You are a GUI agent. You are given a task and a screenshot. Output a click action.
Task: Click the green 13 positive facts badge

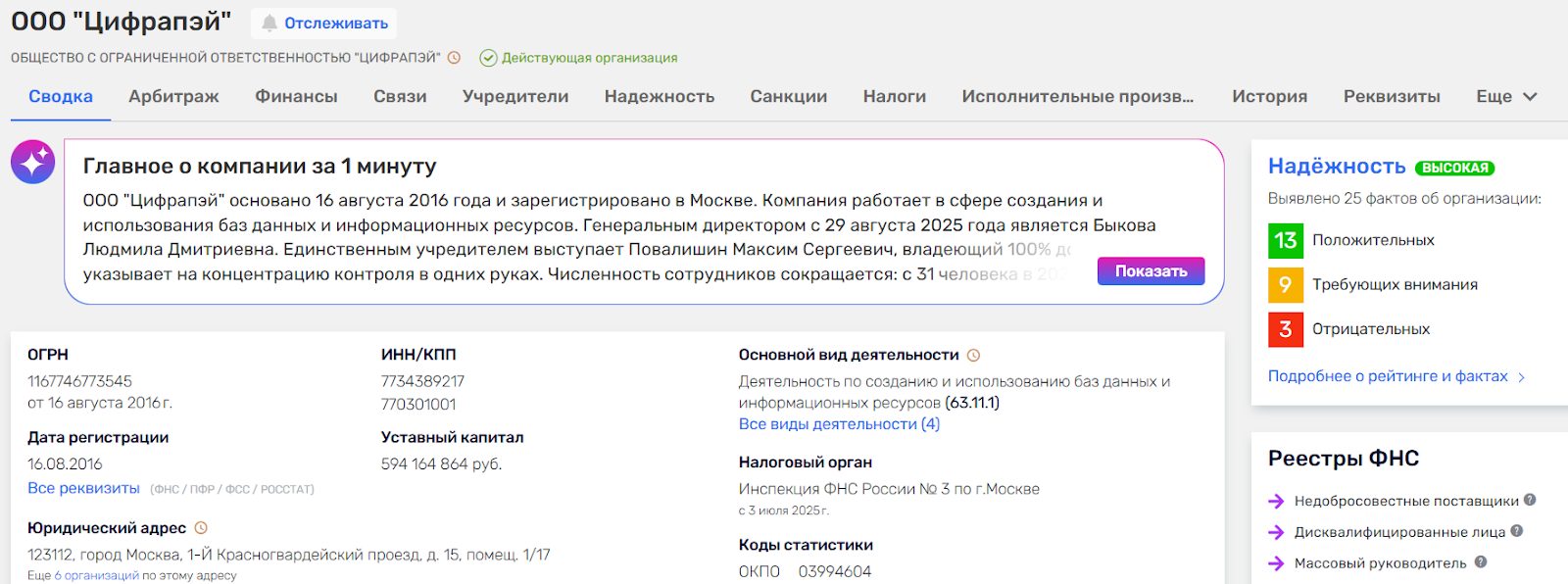pyautogui.click(x=1286, y=240)
